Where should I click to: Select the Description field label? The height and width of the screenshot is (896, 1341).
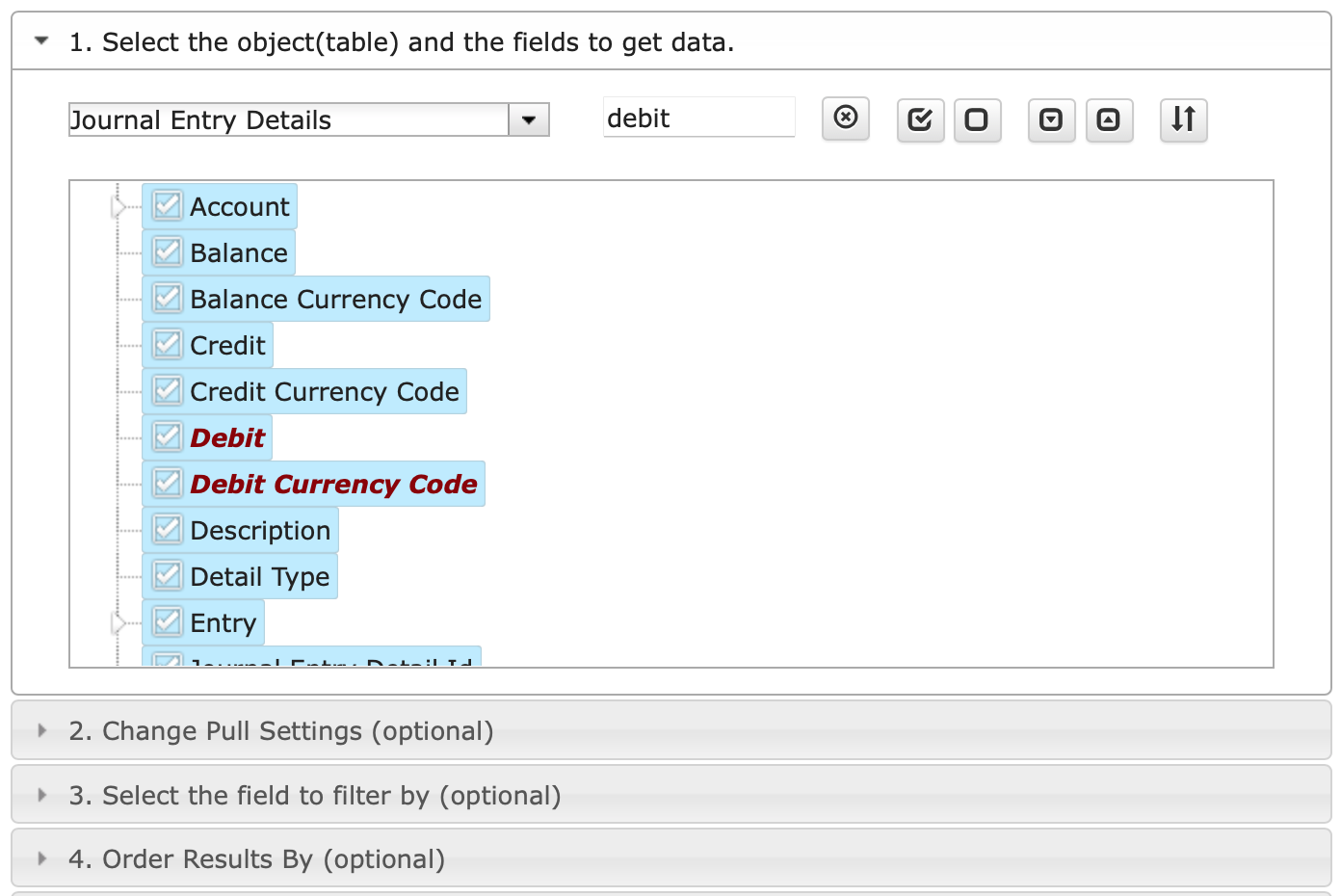point(260,530)
